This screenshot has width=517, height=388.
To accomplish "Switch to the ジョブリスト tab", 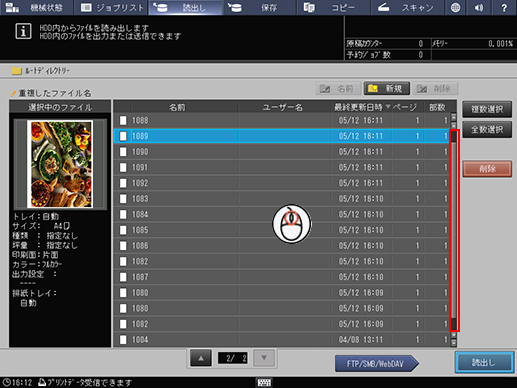I will tap(111, 7).
